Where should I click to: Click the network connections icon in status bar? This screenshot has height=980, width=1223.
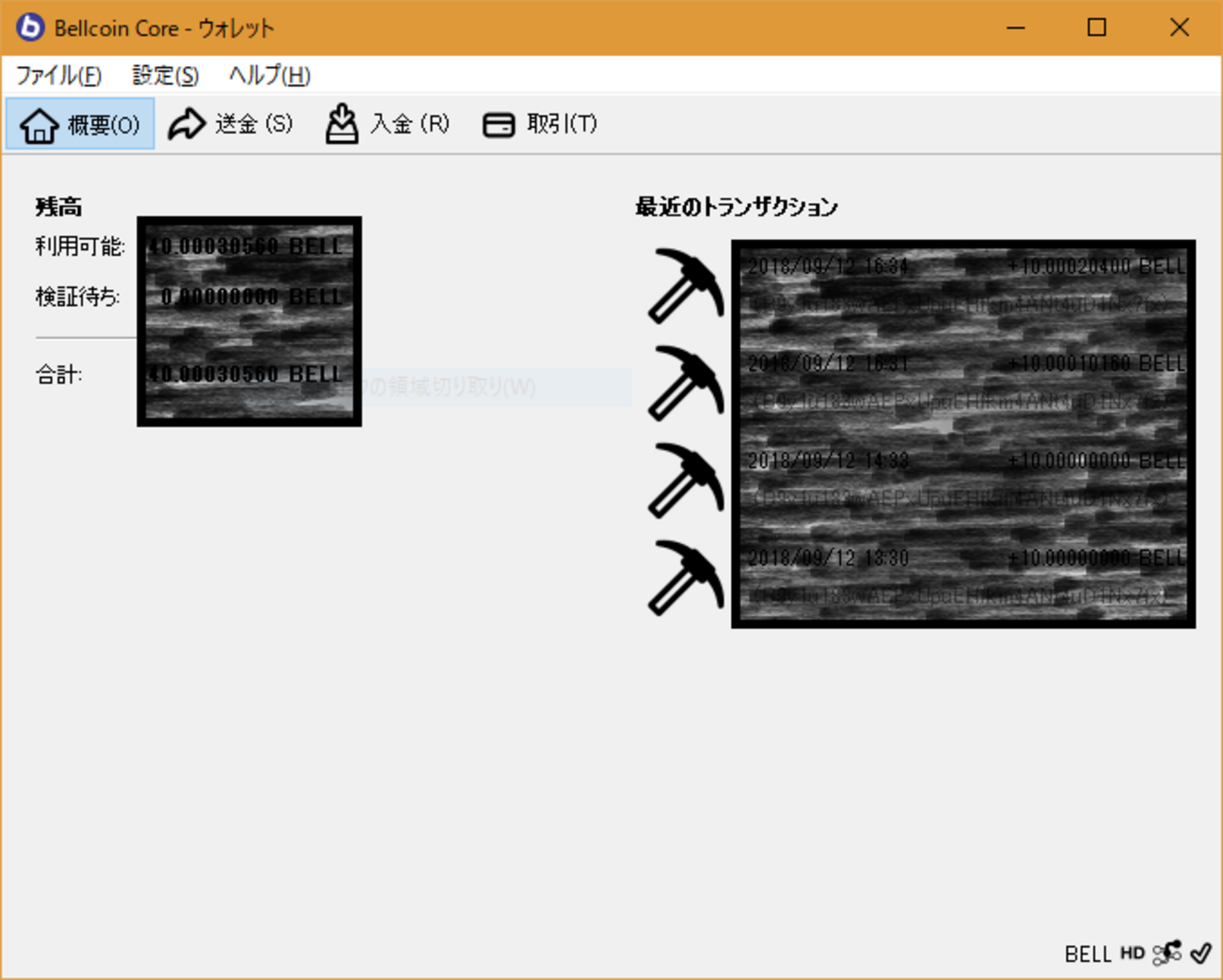pyautogui.click(x=1166, y=953)
